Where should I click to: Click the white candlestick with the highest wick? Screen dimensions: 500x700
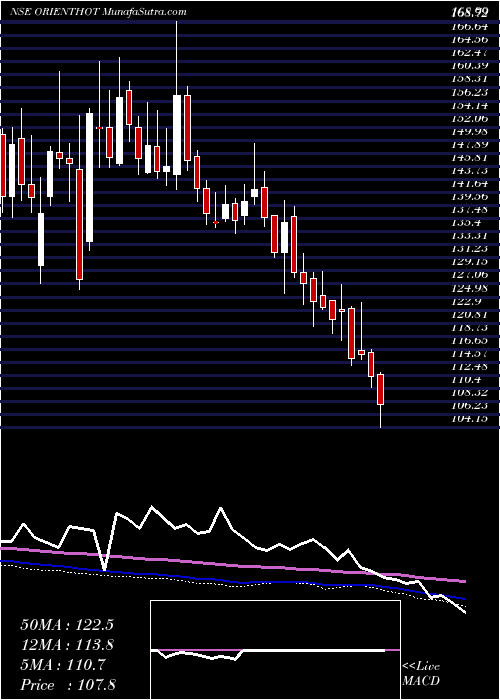click(x=177, y=135)
